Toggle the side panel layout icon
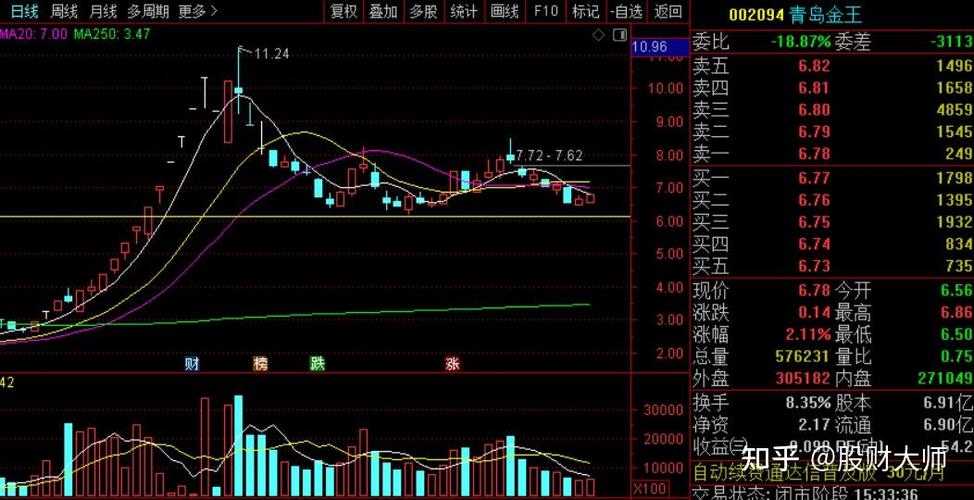Viewport: 974px width, 500px height. tap(620, 35)
